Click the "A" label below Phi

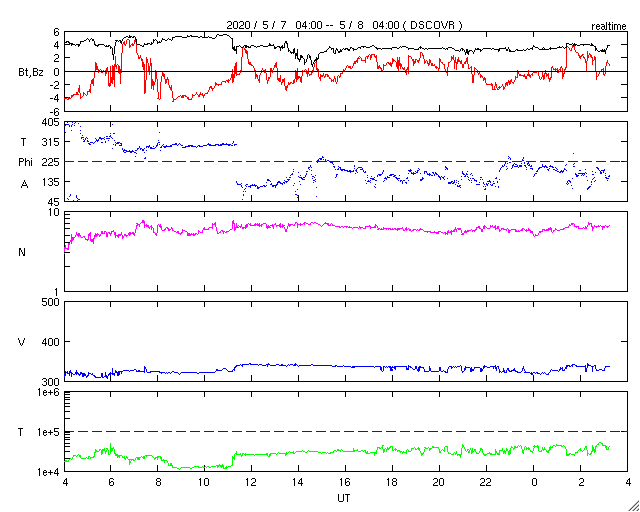pyautogui.click(x=24, y=185)
